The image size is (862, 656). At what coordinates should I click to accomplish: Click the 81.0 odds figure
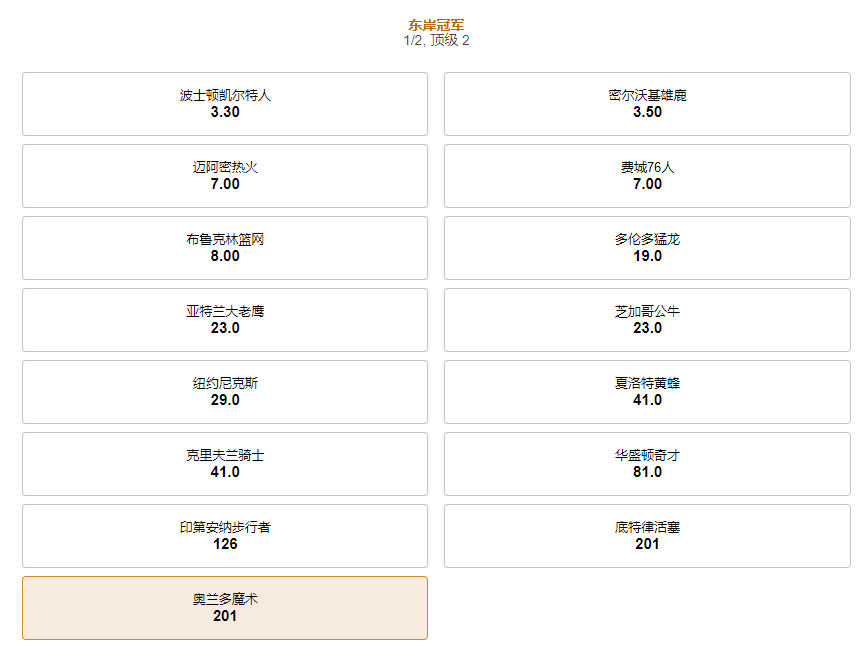point(647,472)
